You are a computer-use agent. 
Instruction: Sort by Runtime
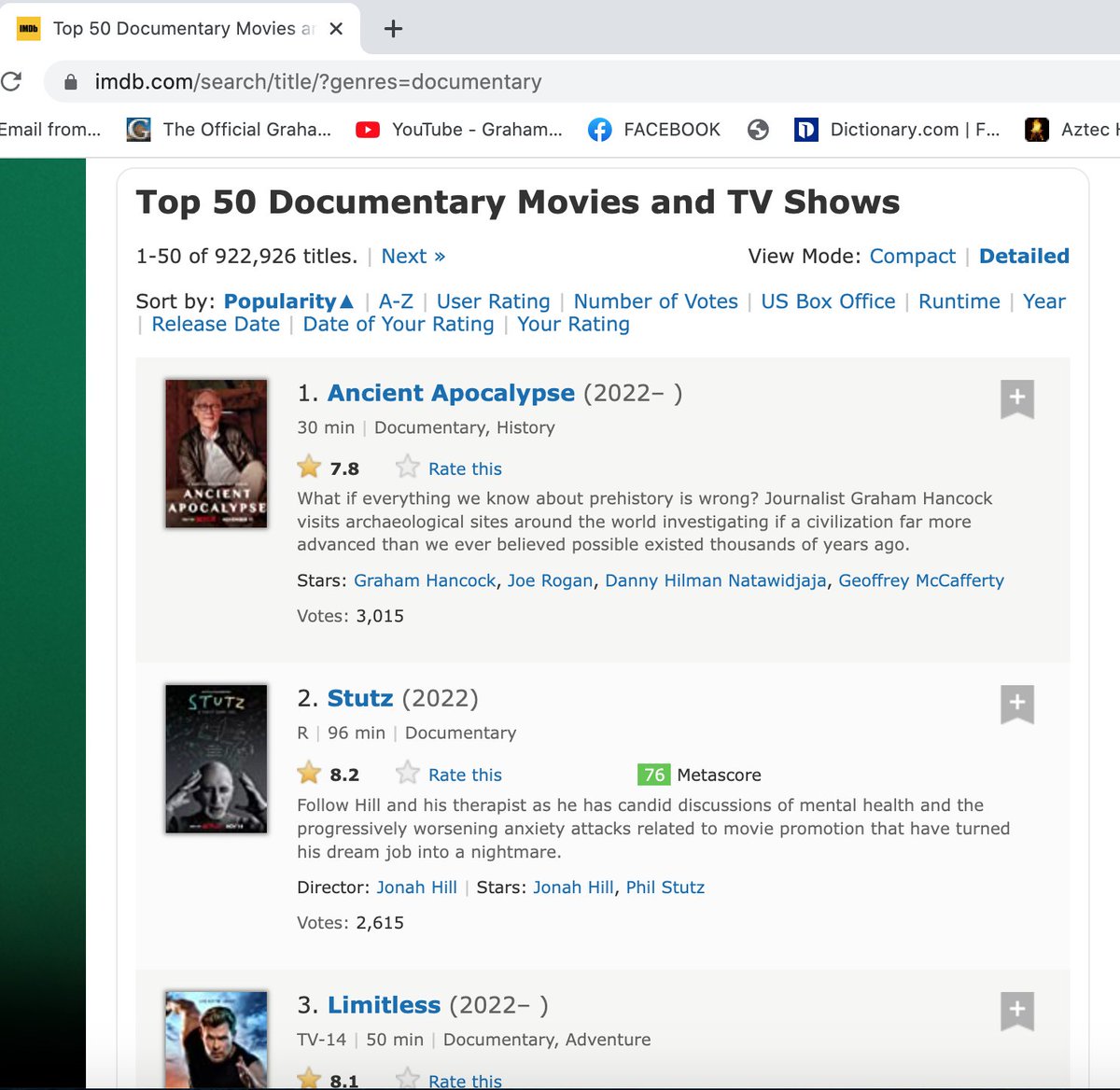pyautogui.click(x=959, y=301)
